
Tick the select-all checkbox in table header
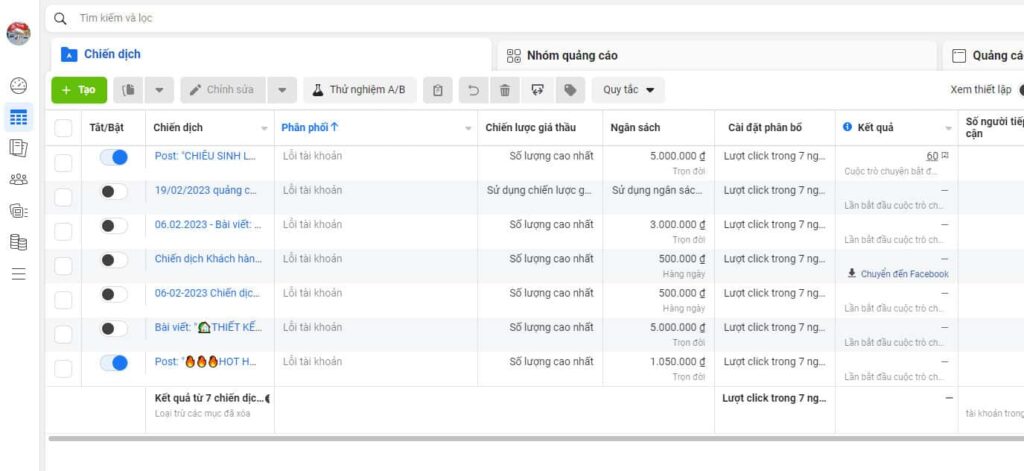point(63,128)
